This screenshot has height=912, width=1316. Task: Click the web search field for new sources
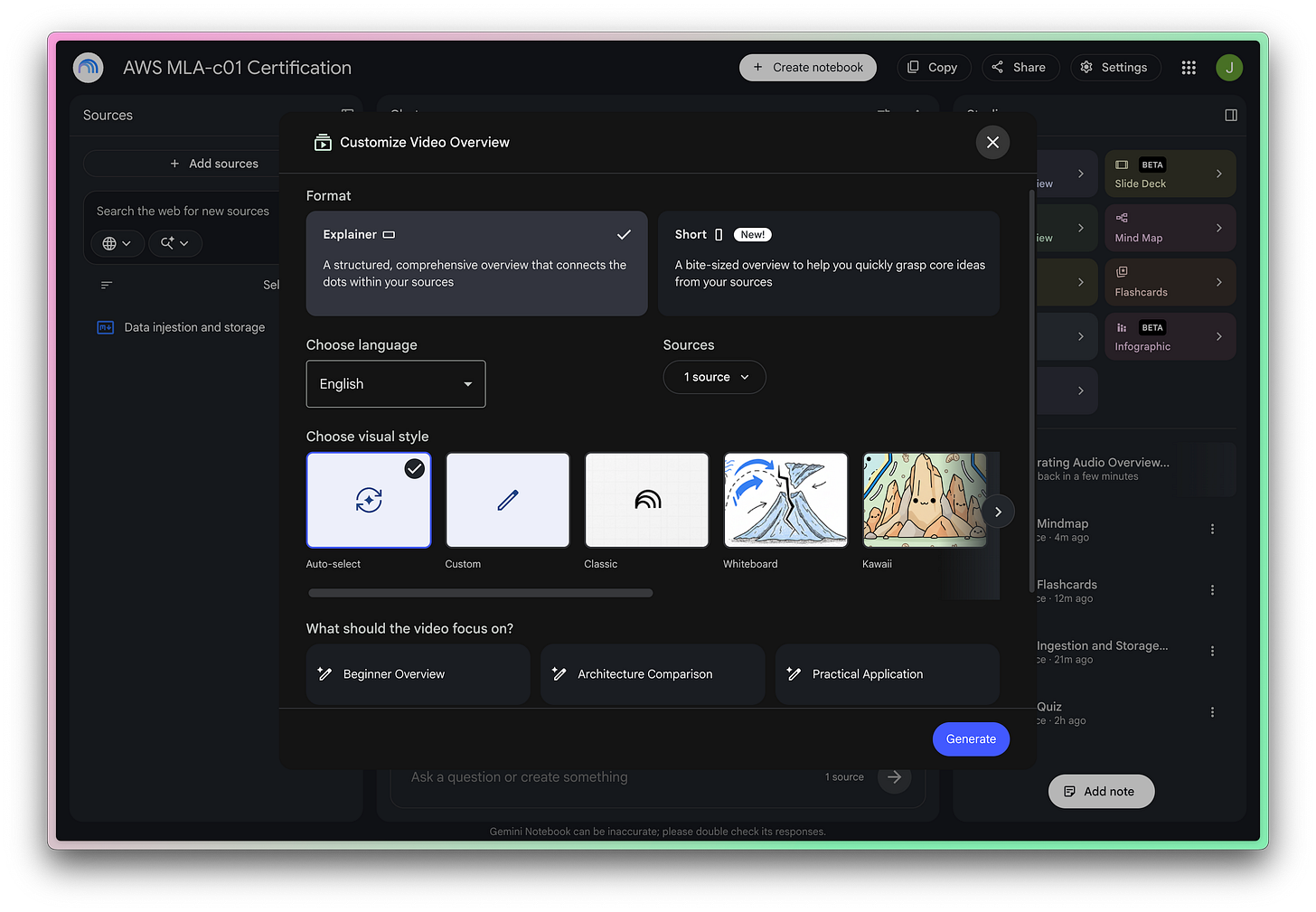(x=183, y=212)
